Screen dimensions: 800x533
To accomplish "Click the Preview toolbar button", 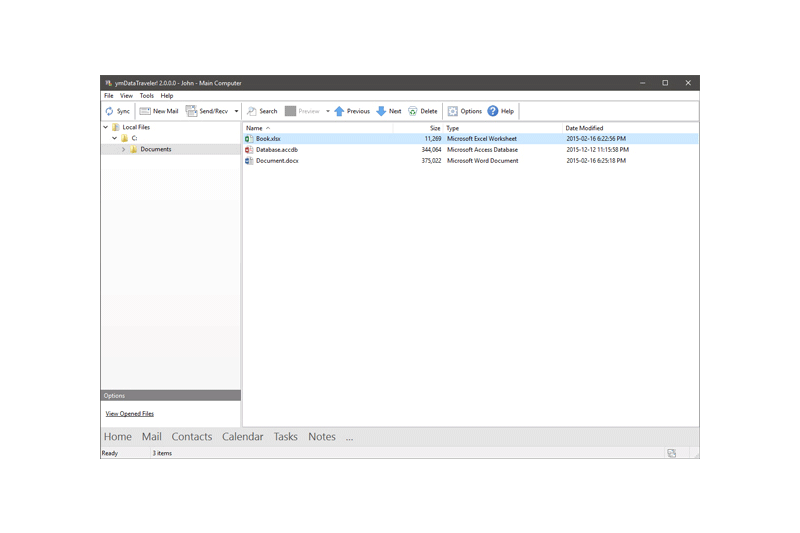I will (x=302, y=111).
